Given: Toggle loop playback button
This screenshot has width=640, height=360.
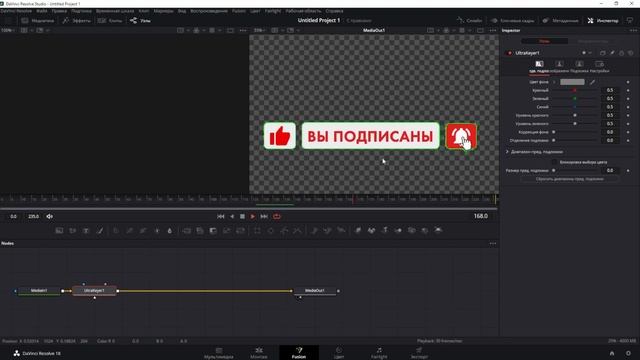Looking at the screenshot, I should pyautogui.click(x=277, y=216).
